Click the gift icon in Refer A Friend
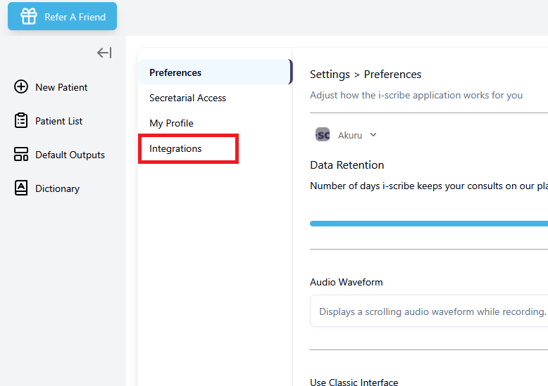The height and width of the screenshot is (386, 548). (29, 16)
